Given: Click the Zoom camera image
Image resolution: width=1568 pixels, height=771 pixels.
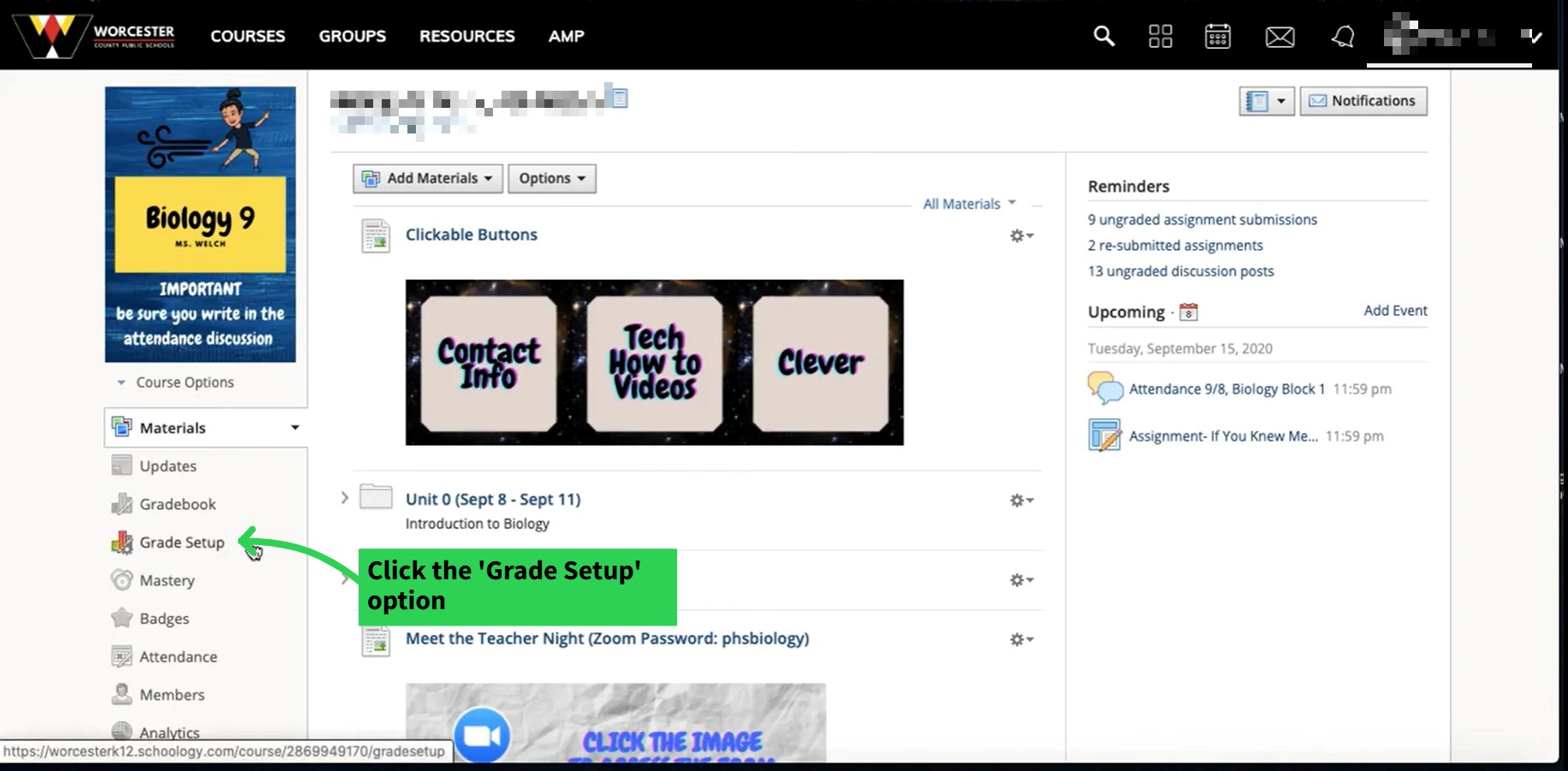Looking at the screenshot, I should 482,735.
